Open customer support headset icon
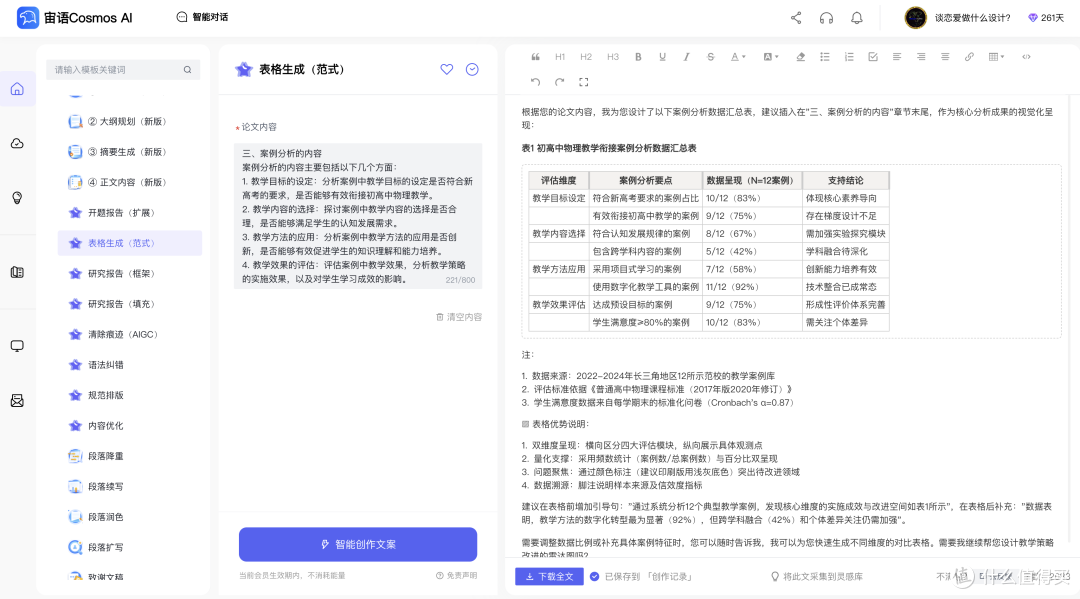The image size is (1080, 599). coord(827,18)
